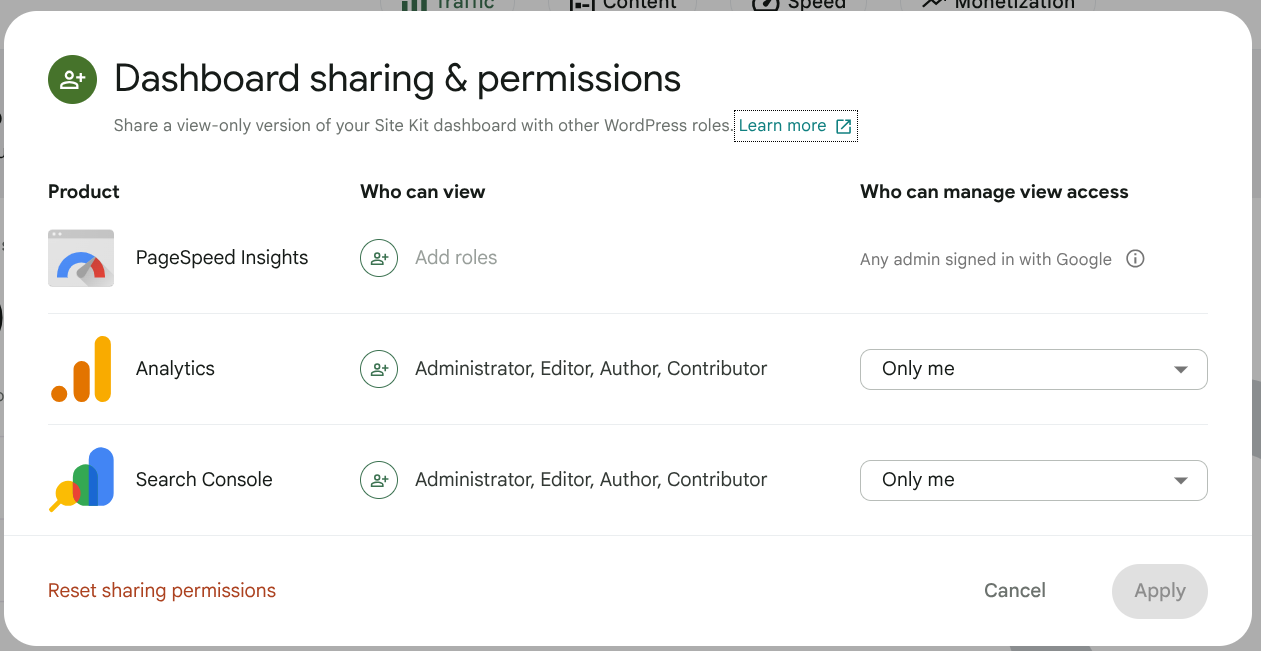Edit the Analytics viewer roles list
Viewport: 1261px width, 651px height.
pyautogui.click(x=591, y=369)
